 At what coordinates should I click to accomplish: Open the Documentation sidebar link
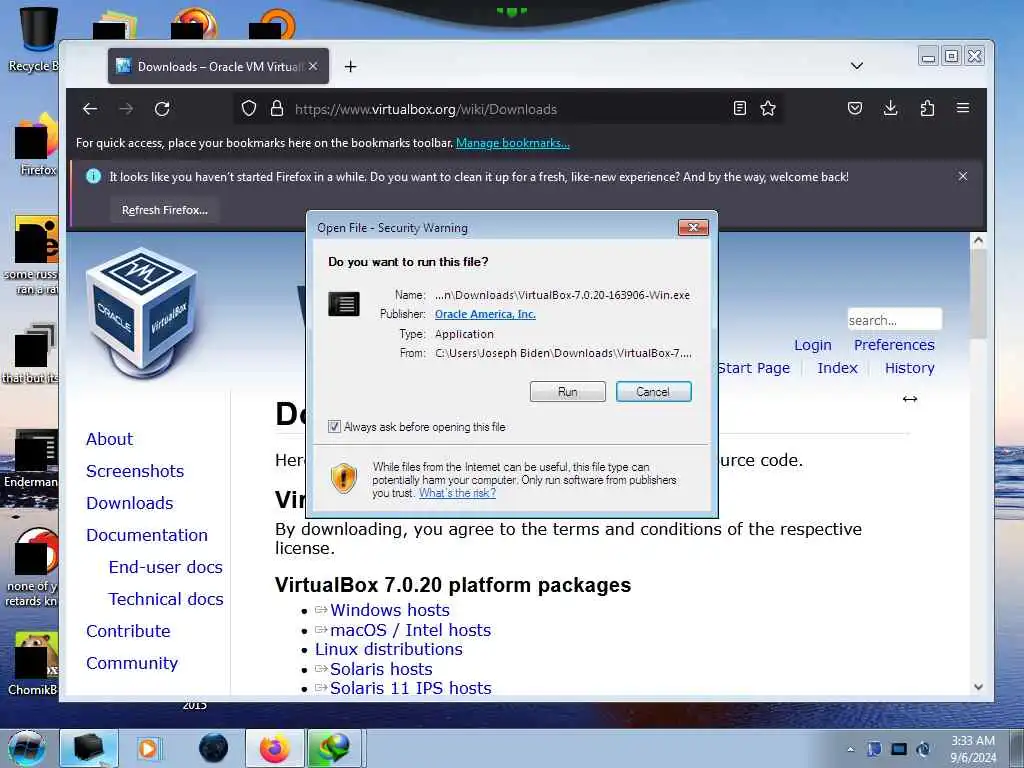pos(147,536)
